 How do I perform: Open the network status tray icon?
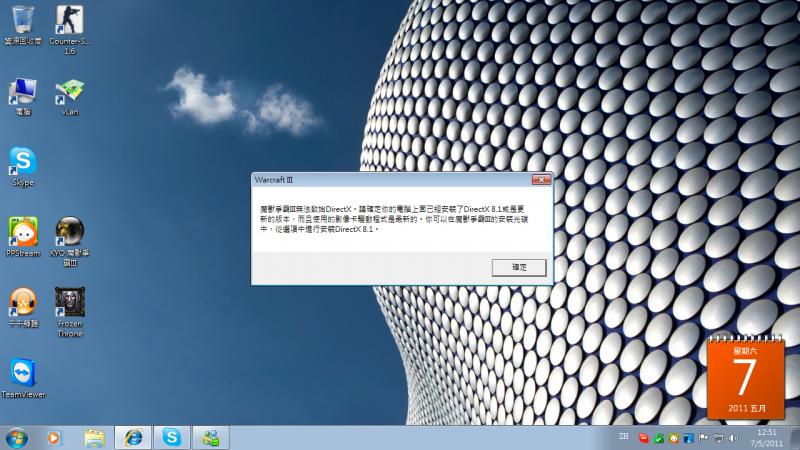coord(718,438)
